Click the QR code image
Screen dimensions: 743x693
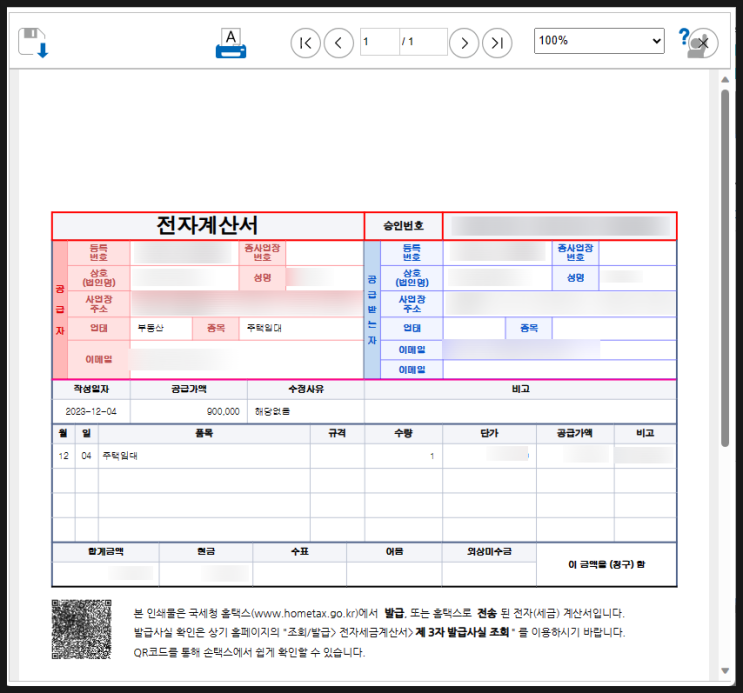[x=82, y=629]
